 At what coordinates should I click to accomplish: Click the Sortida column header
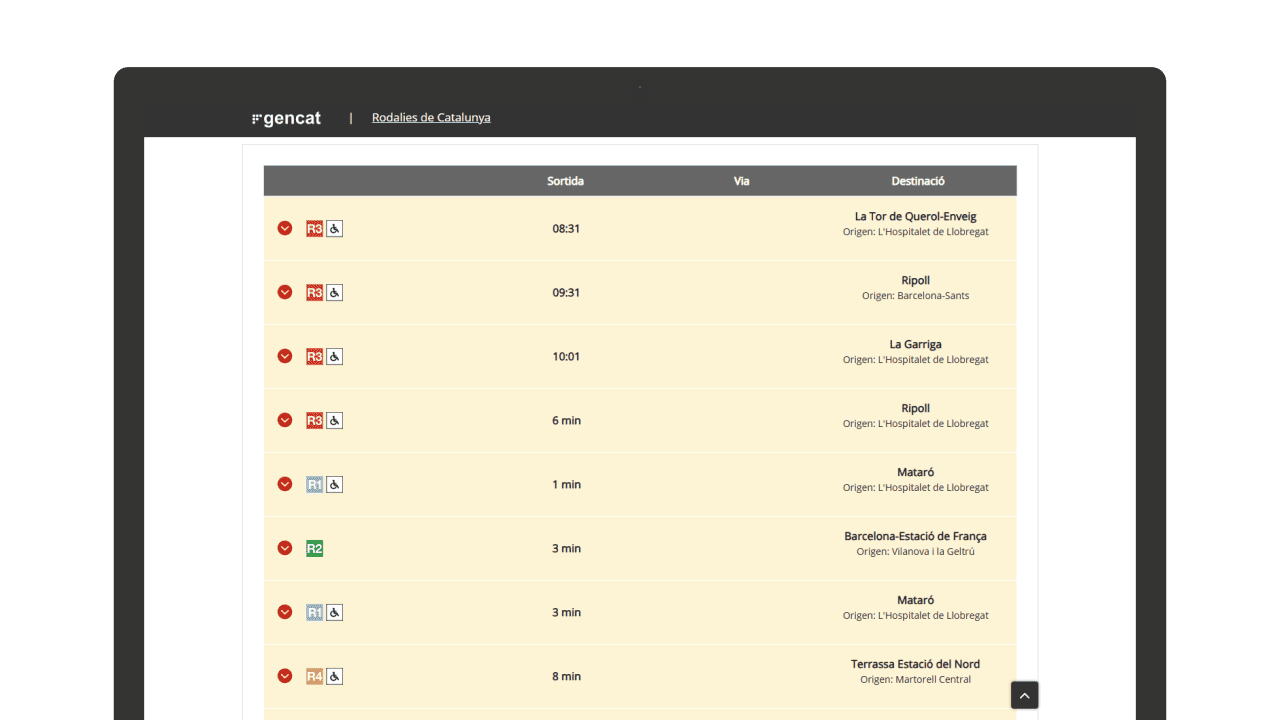click(x=565, y=181)
